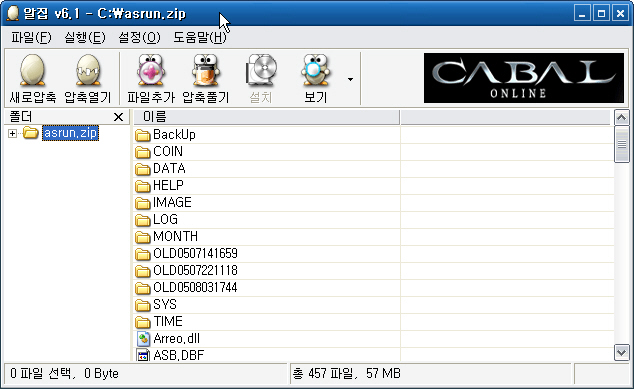
Task: Select the OLD0507221118 folder icon
Action: [142, 271]
